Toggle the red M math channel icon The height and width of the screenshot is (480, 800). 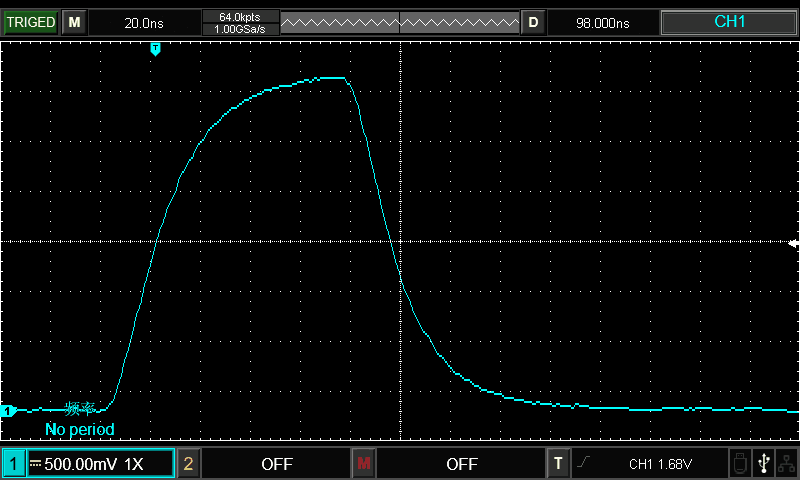click(363, 464)
